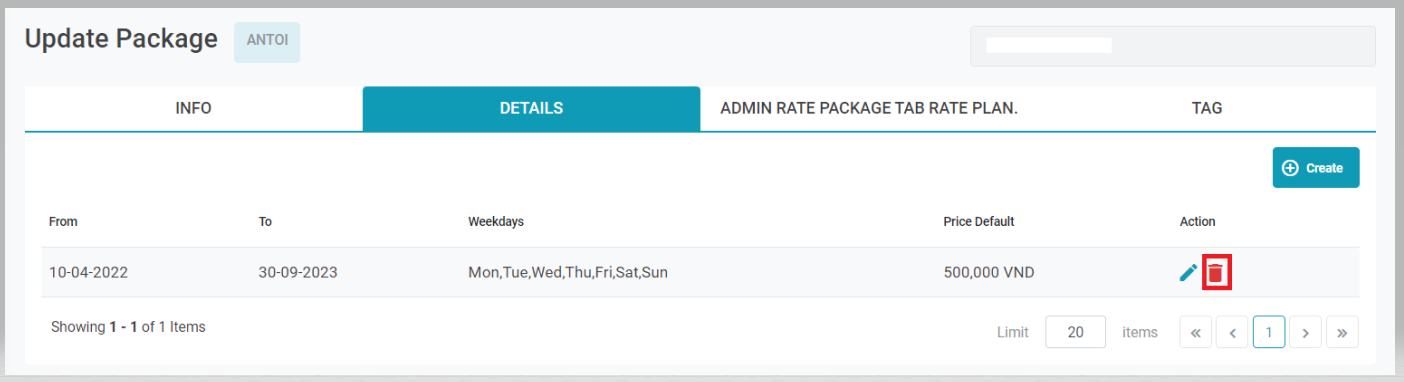Jump to last page with double-right arrows
This screenshot has width=1404, height=382.
(1342, 332)
